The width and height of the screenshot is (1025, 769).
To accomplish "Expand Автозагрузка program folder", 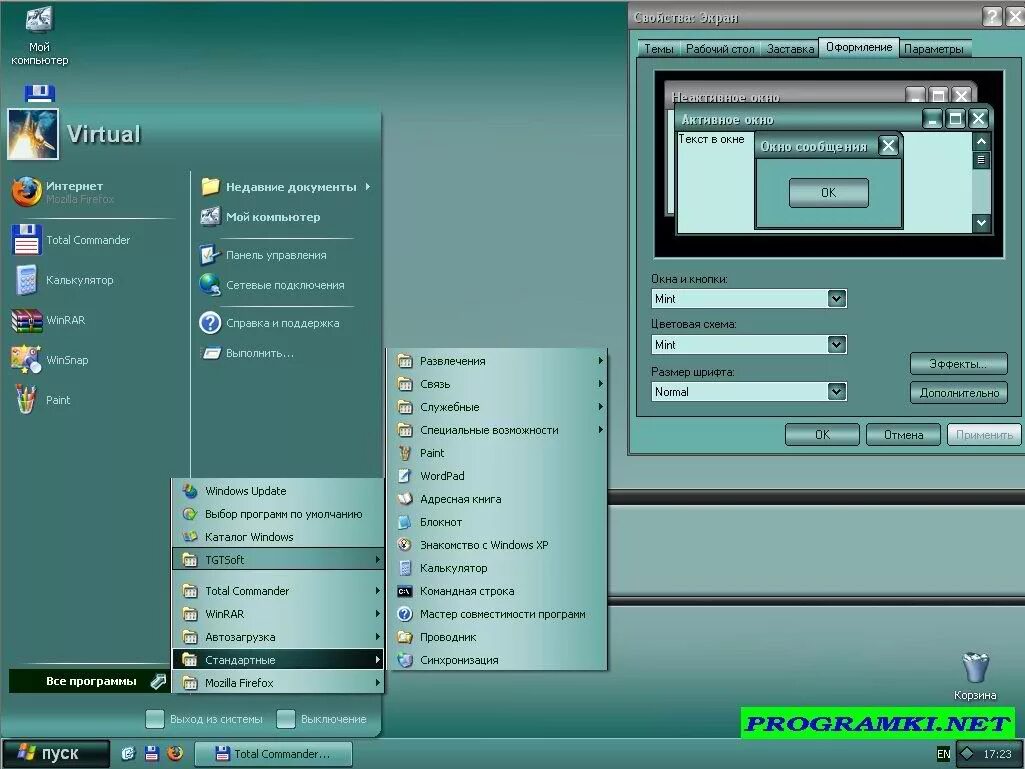I will (x=278, y=637).
